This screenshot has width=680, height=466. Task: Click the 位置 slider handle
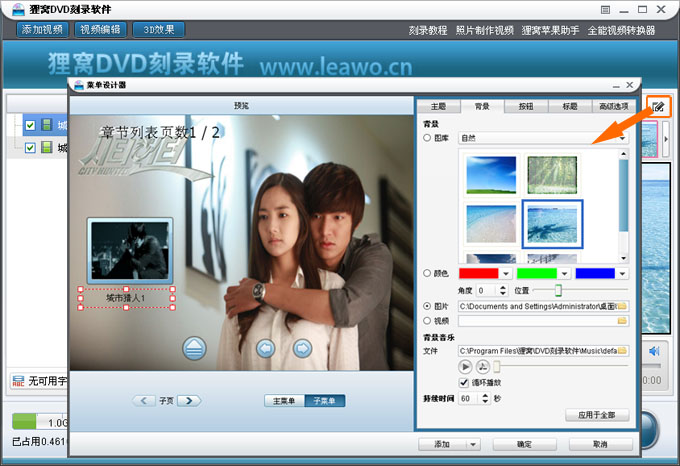[559, 290]
